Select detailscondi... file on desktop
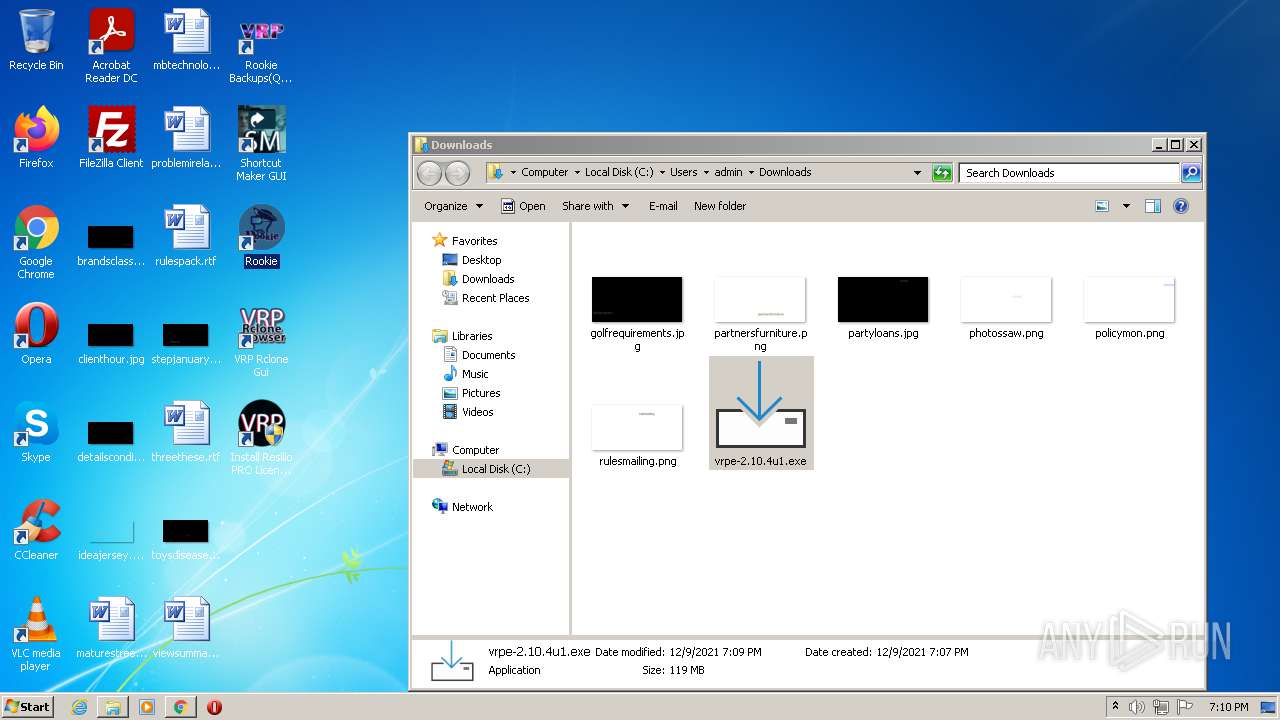Image resolution: width=1280 pixels, height=720 pixels. (x=111, y=441)
